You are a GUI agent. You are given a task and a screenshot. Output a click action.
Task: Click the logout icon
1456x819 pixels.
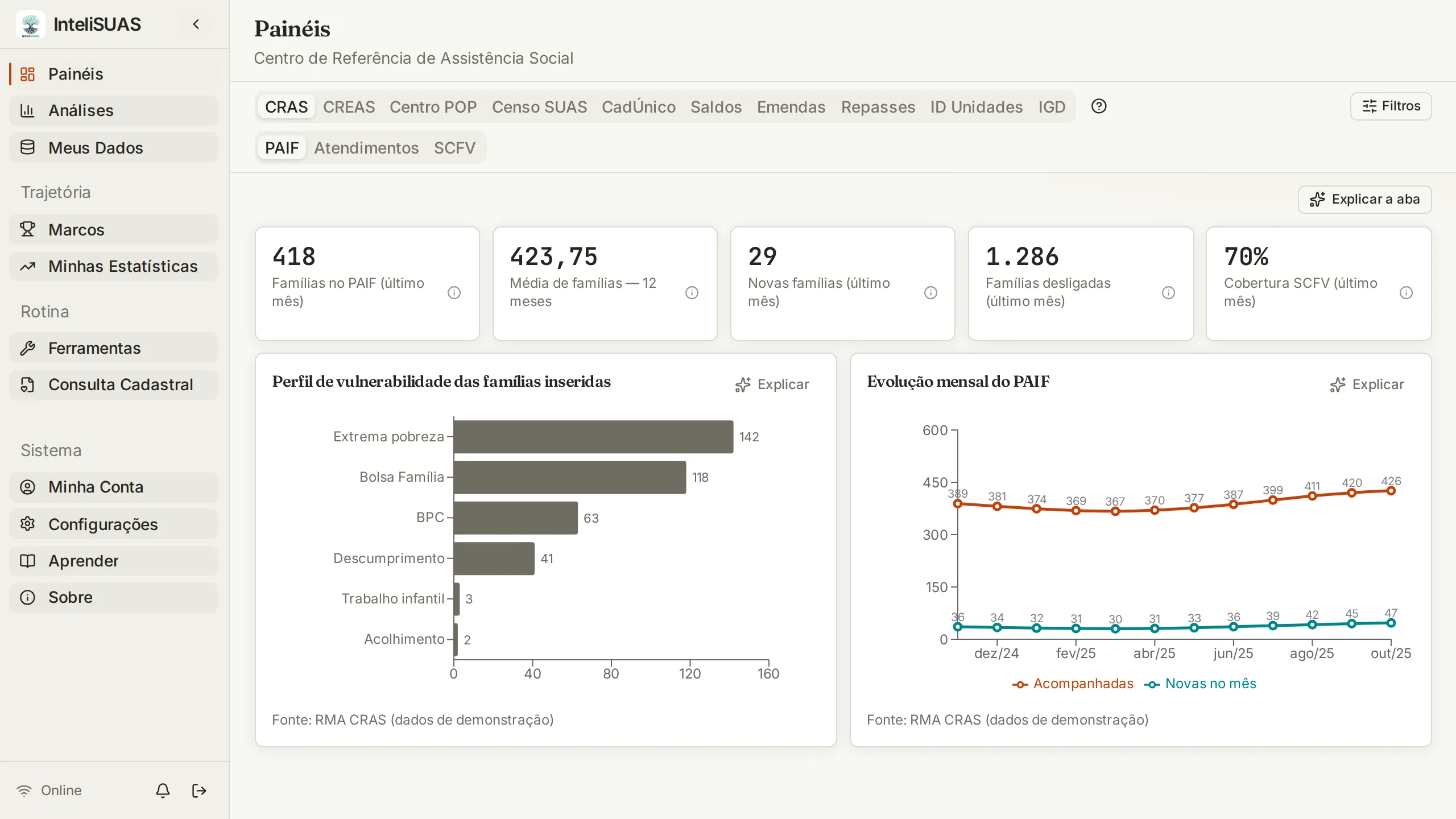(x=199, y=791)
